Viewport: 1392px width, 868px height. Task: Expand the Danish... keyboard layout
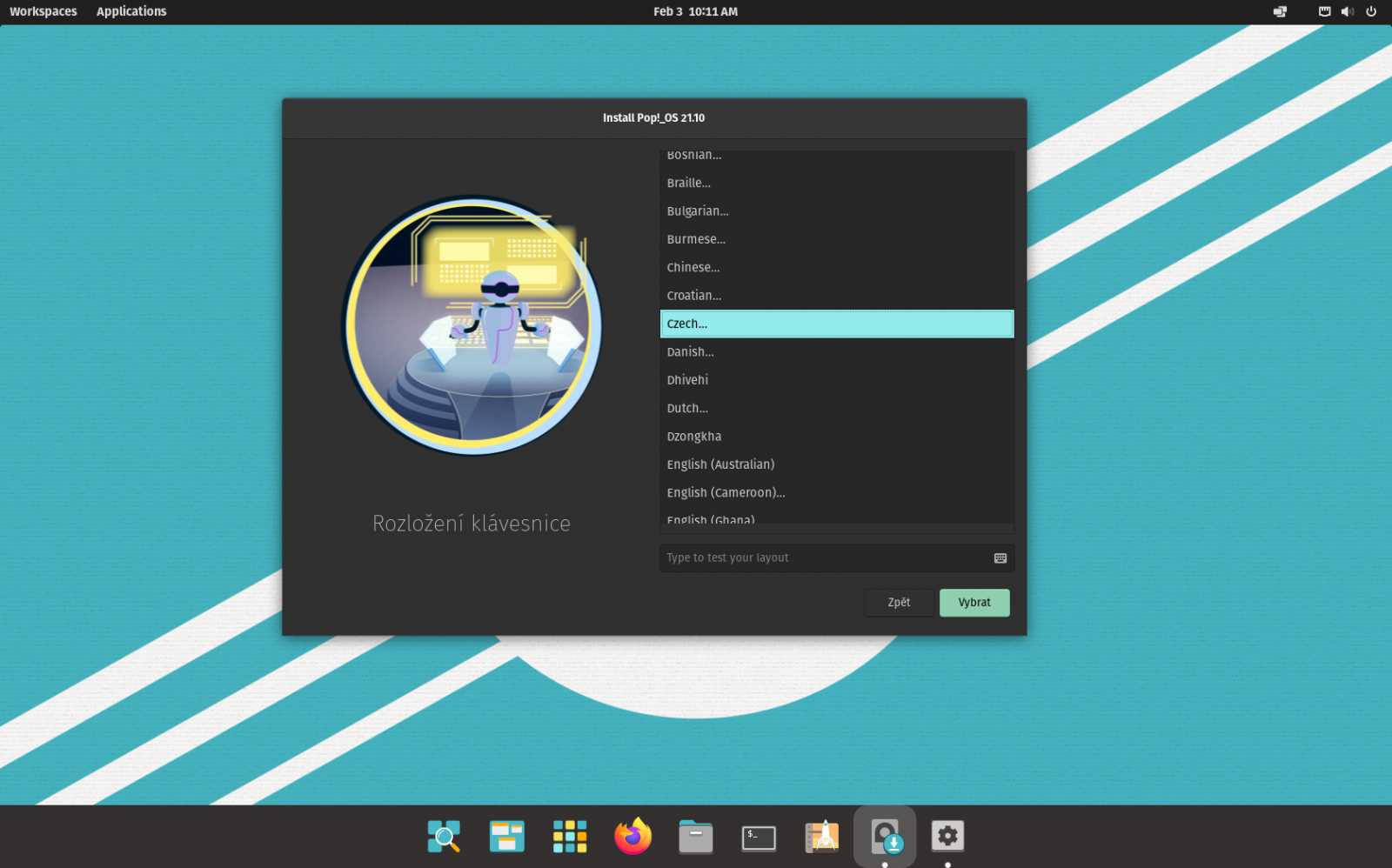(x=837, y=352)
